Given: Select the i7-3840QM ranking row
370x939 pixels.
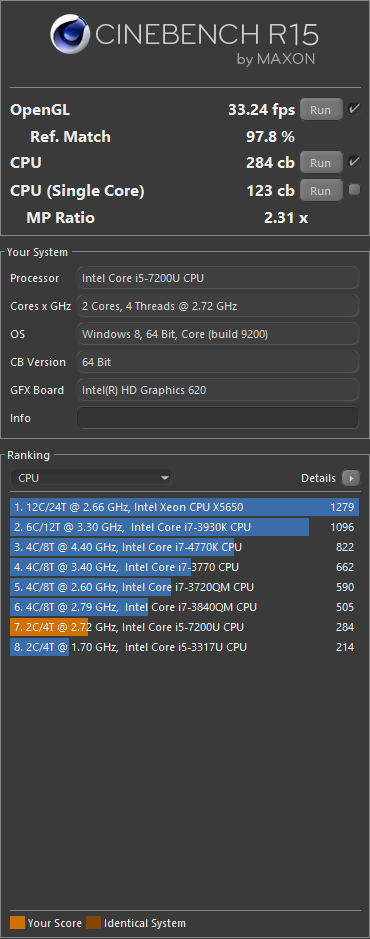Looking at the screenshot, I should [x=184, y=607].
